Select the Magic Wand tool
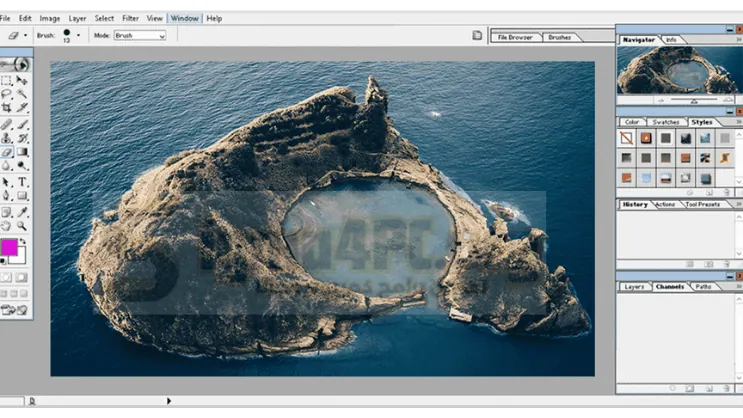Screen dimensions: 743x418 (22, 94)
